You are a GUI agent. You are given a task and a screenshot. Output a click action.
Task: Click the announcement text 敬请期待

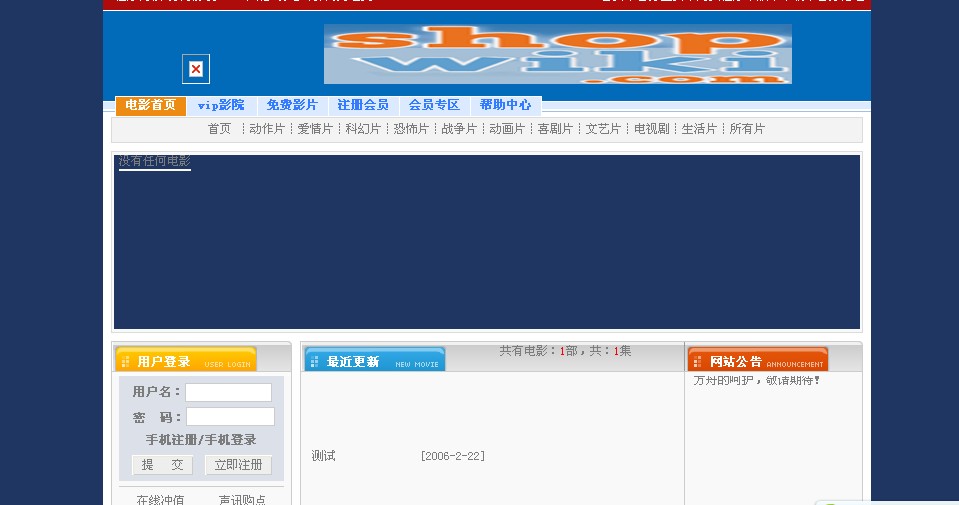coord(793,380)
